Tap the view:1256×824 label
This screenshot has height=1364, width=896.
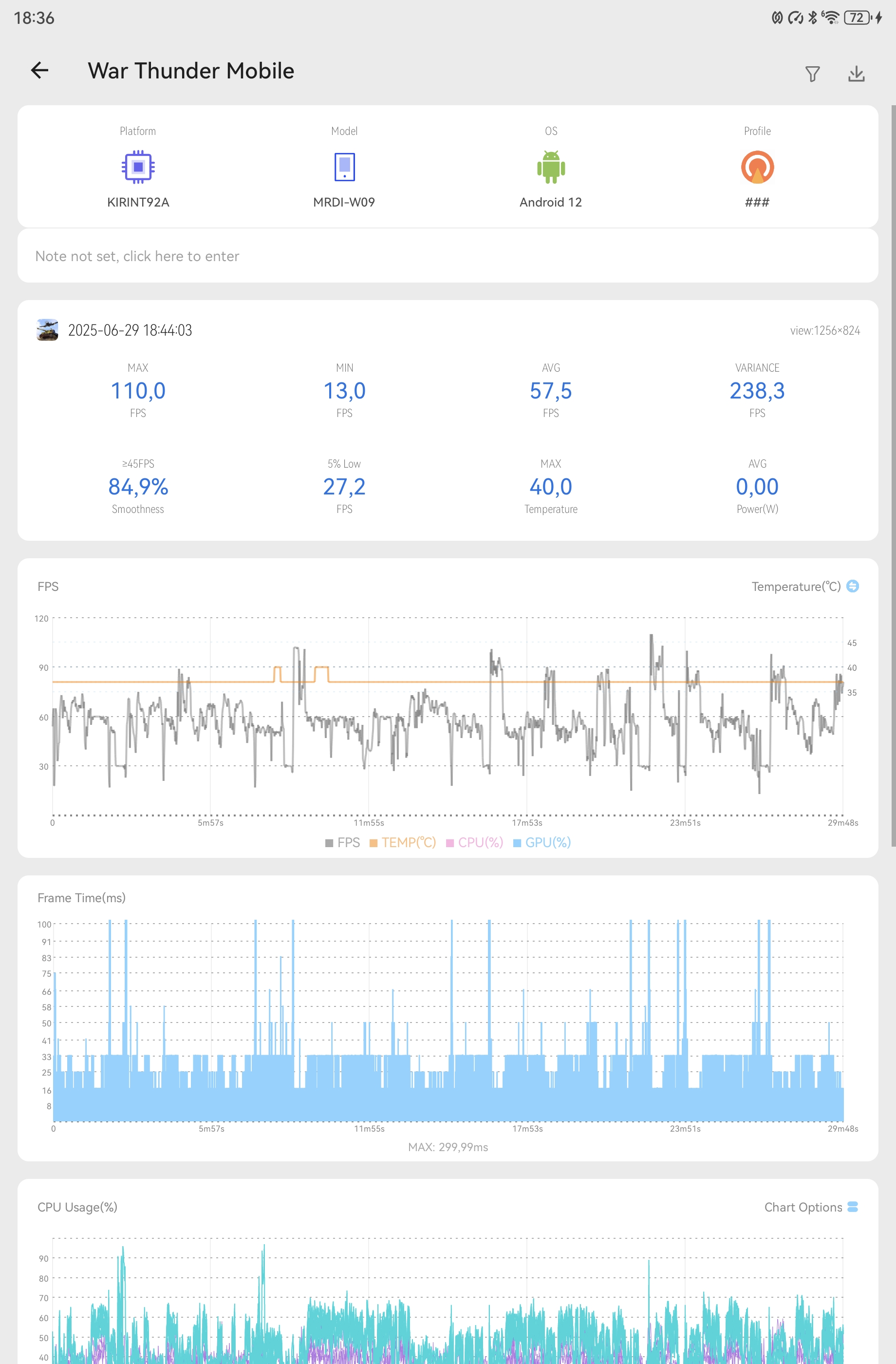click(x=825, y=331)
